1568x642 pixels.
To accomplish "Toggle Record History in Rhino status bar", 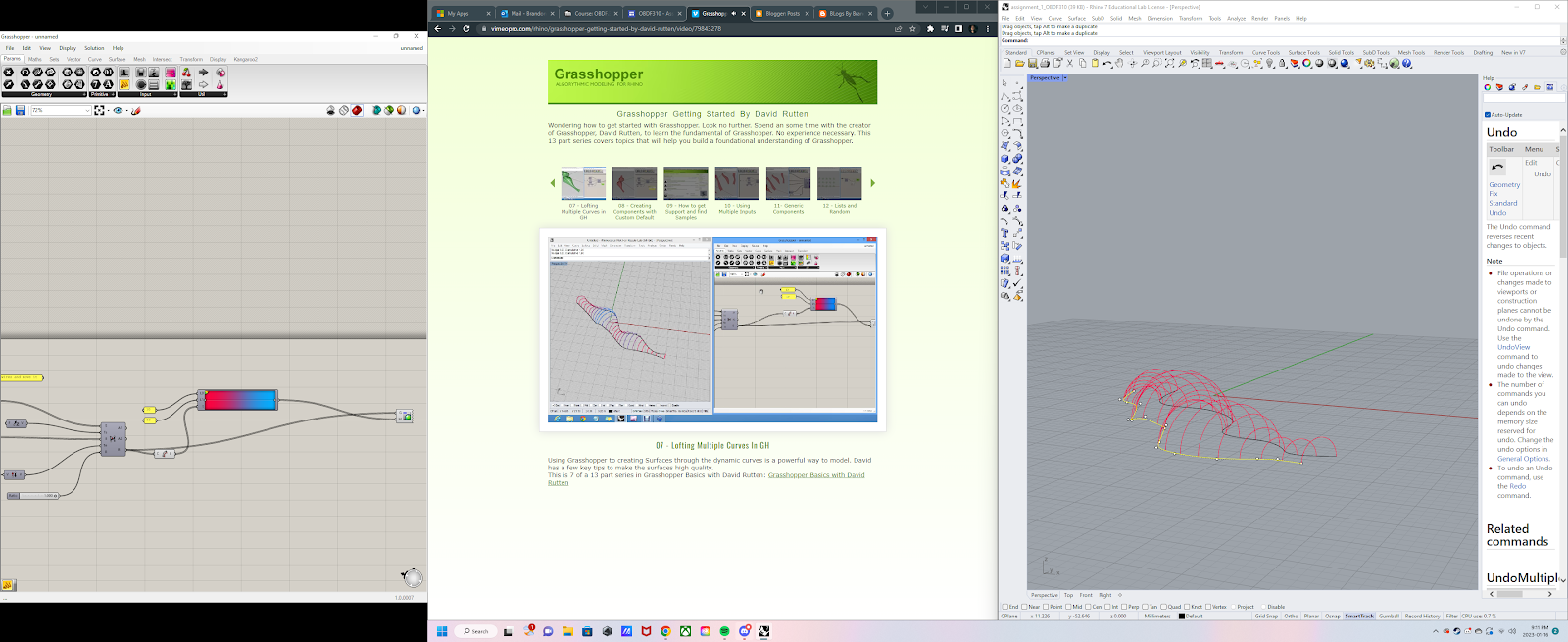I will pyautogui.click(x=1422, y=617).
